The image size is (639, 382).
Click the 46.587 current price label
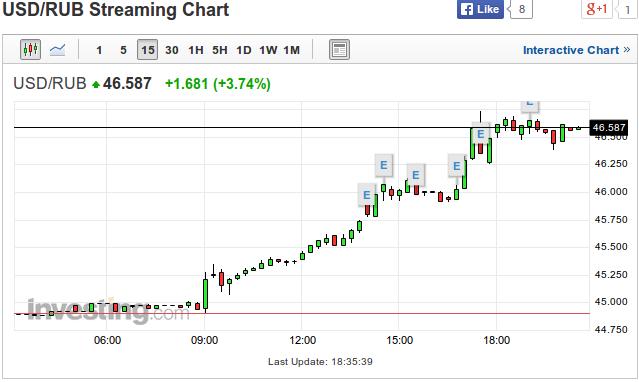608,128
